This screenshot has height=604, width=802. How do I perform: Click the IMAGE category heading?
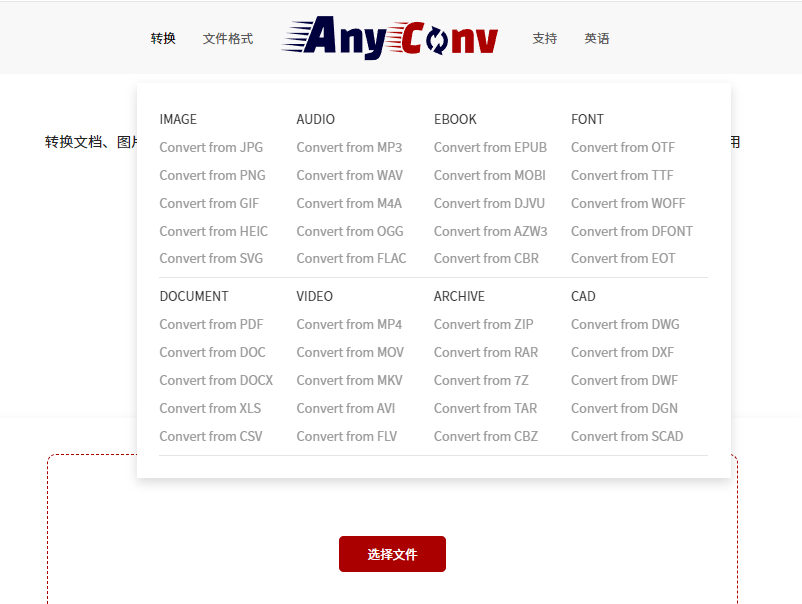tap(178, 119)
